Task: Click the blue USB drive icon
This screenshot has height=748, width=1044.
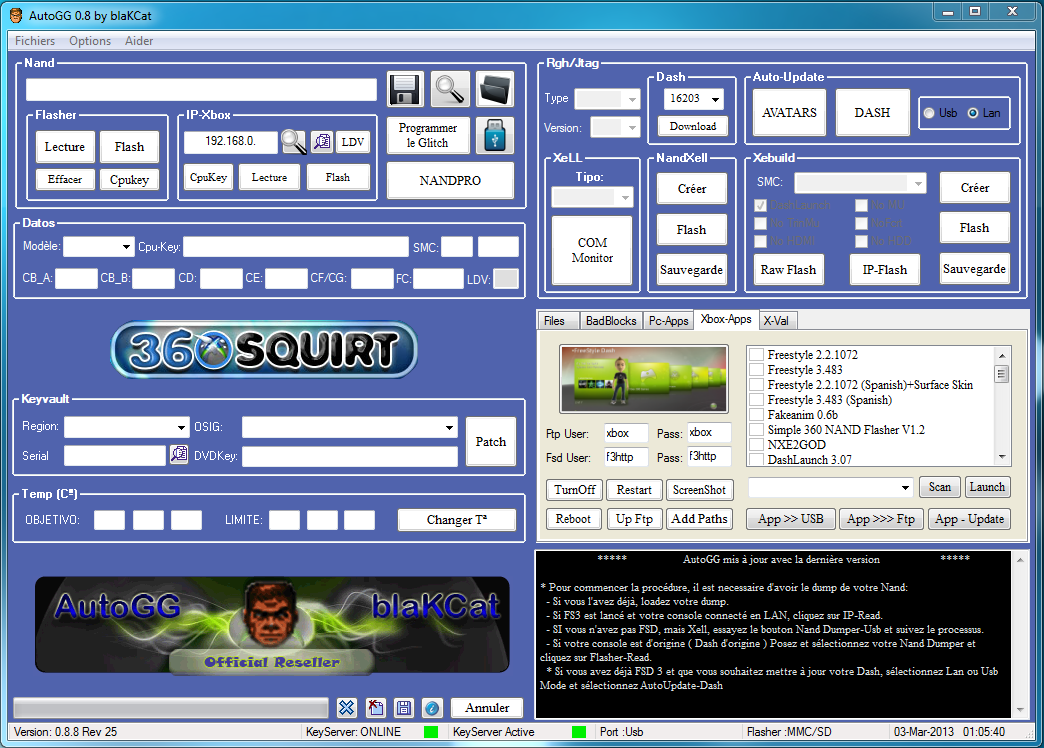Action: pos(494,135)
